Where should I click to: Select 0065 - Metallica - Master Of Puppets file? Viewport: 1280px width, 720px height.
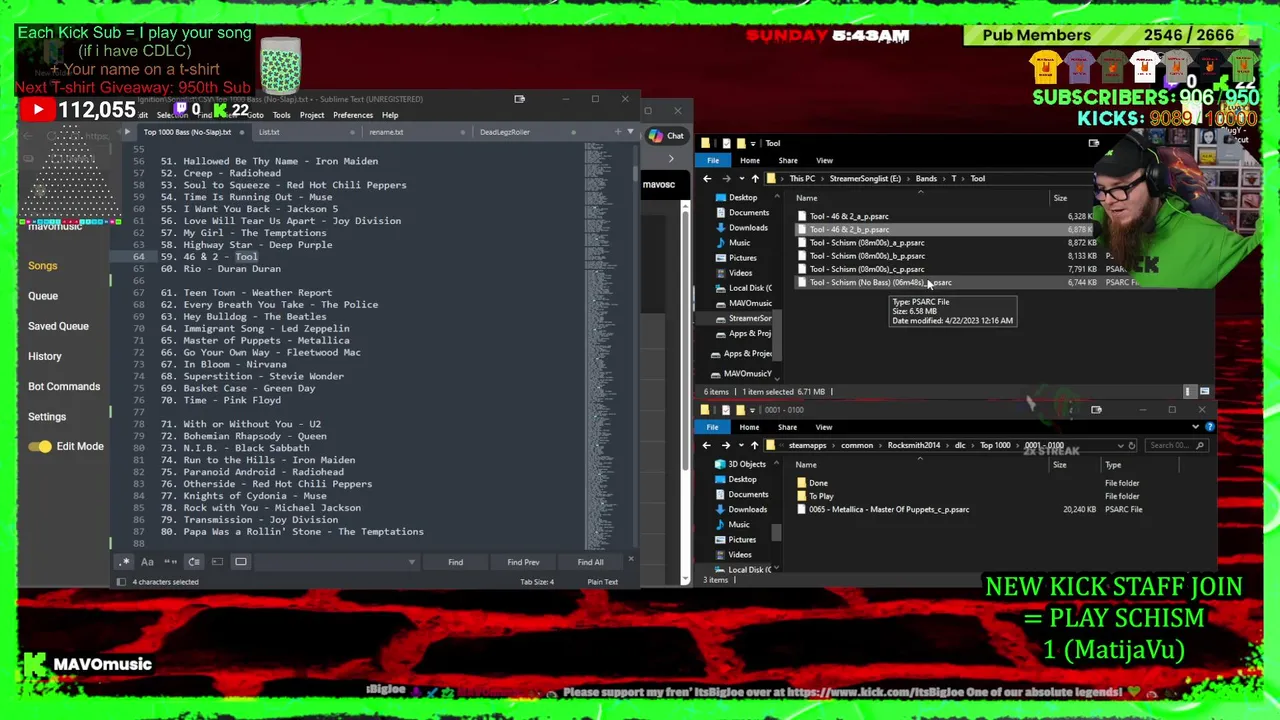[884, 510]
